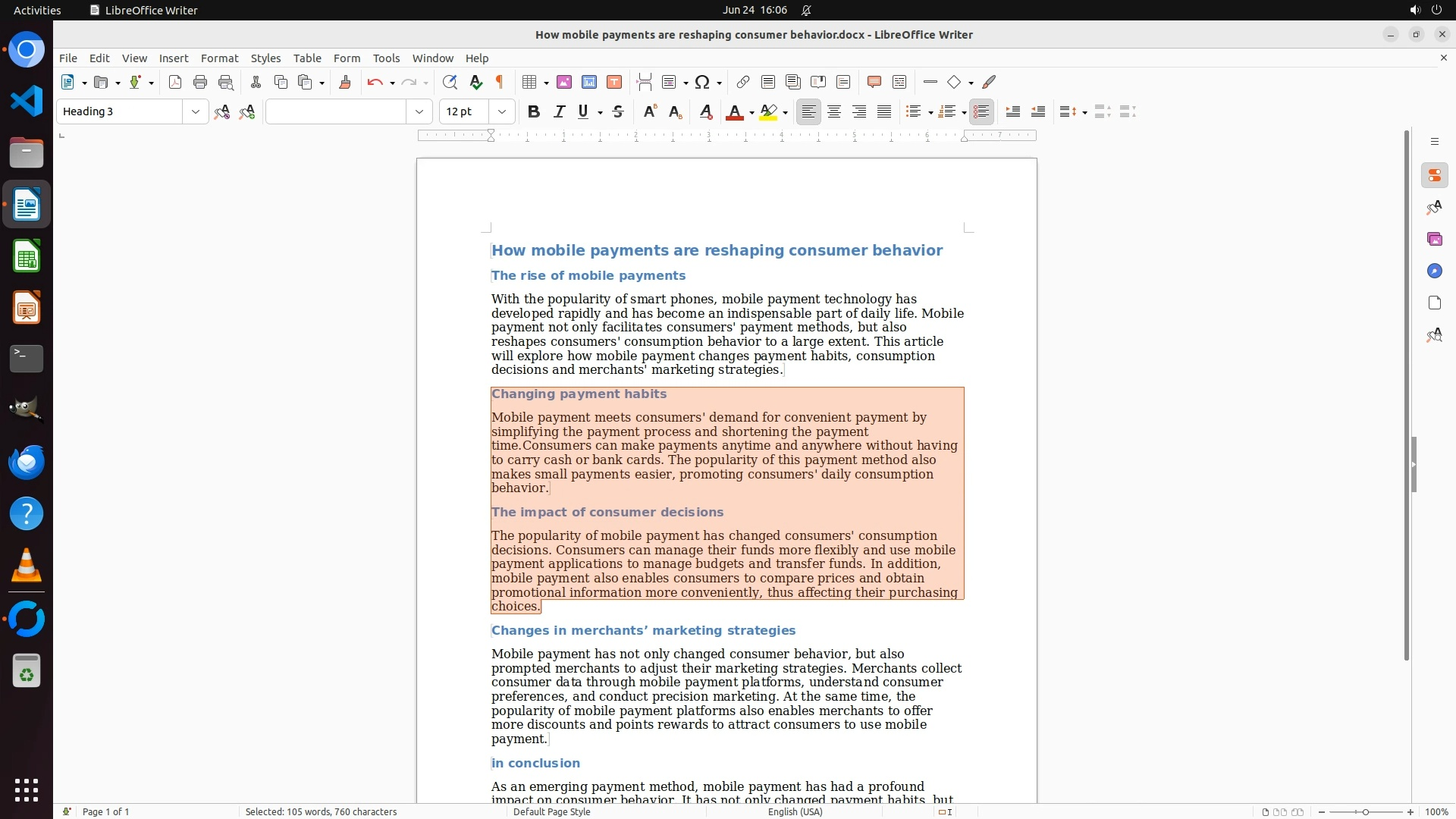The width and height of the screenshot is (1456, 819).
Task: Click the Export as PDF icon
Action: 175,82
